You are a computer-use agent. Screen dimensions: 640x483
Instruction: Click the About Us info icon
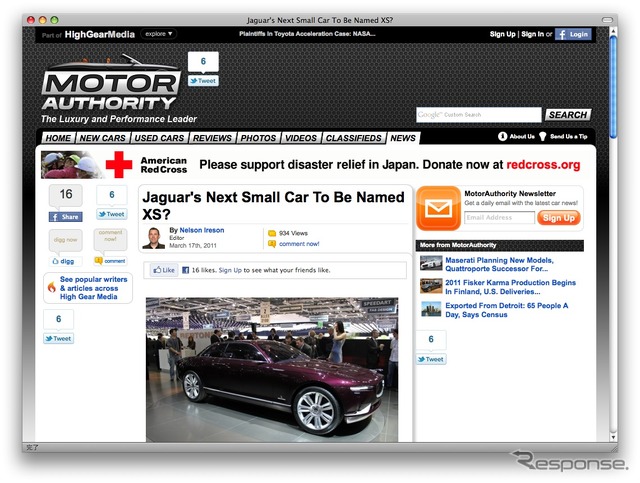(x=502, y=136)
